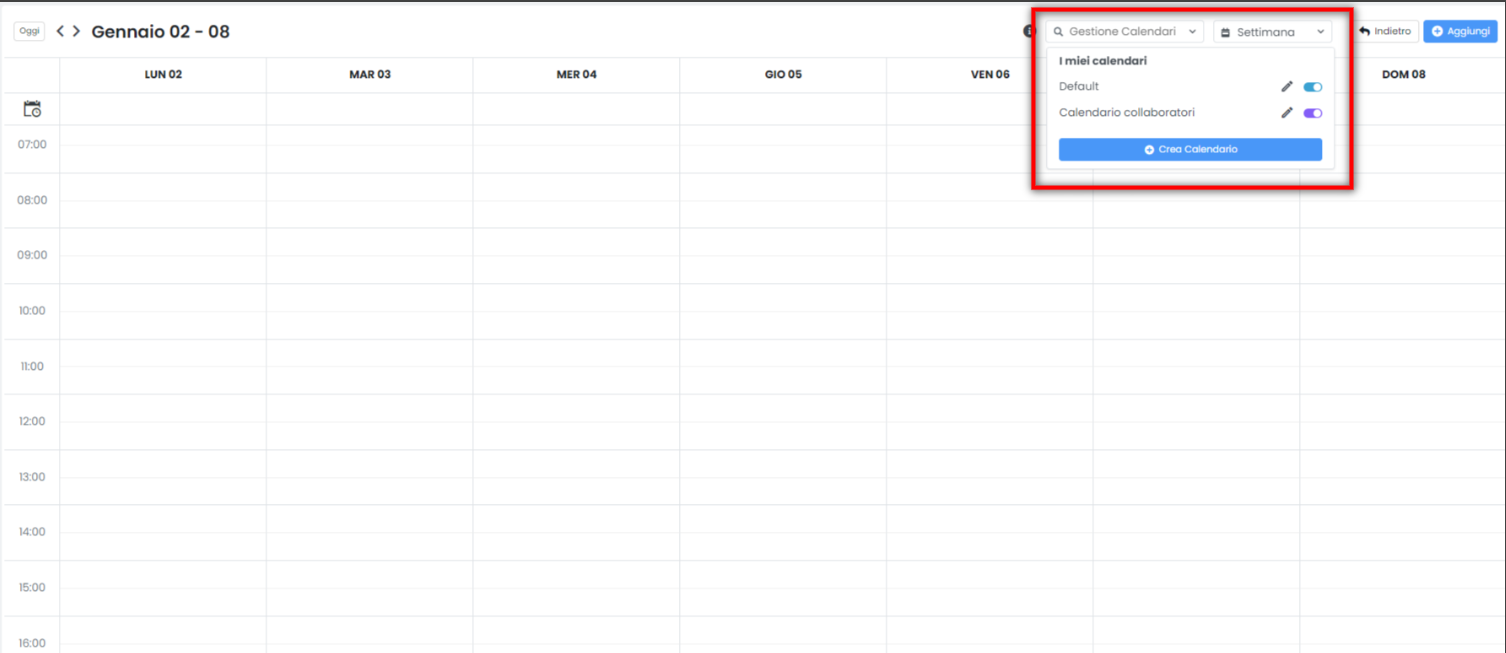Image resolution: width=1506 pixels, height=653 pixels.
Task: Edit Calendario collaboratori with pencil icon
Action: (1287, 113)
